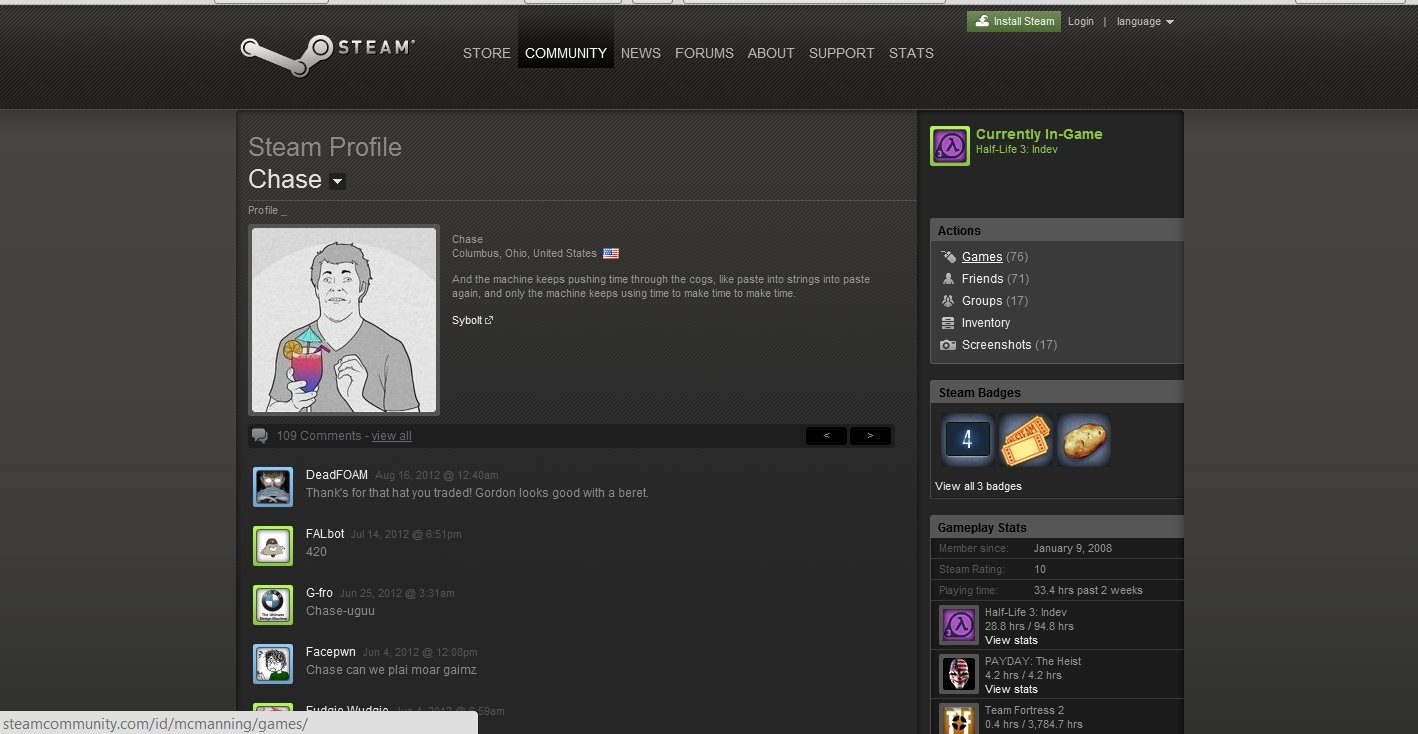Click the Team Fortress 2 game icon
The width and height of the screenshot is (1418, 734).
tap(959, 719)
